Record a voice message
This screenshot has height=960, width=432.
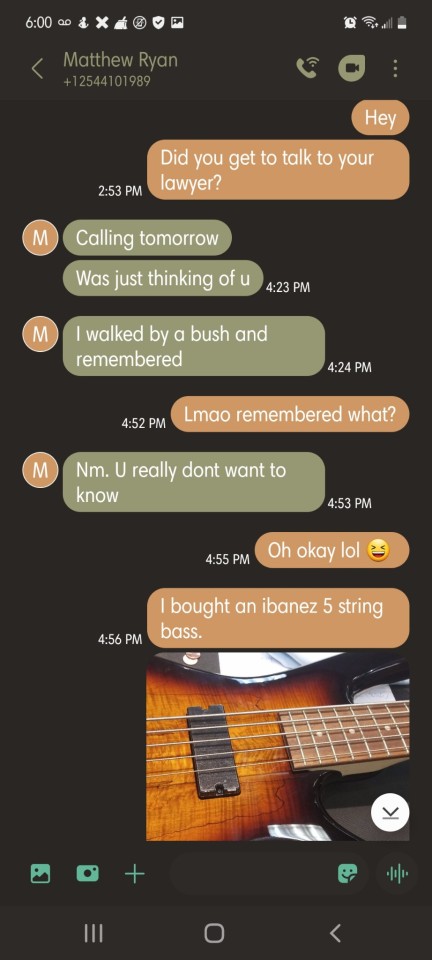(397, 873)
